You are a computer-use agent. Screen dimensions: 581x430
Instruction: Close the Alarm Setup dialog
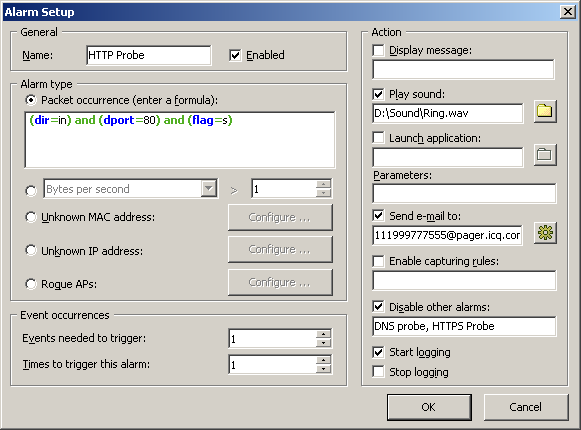point(568,12)
